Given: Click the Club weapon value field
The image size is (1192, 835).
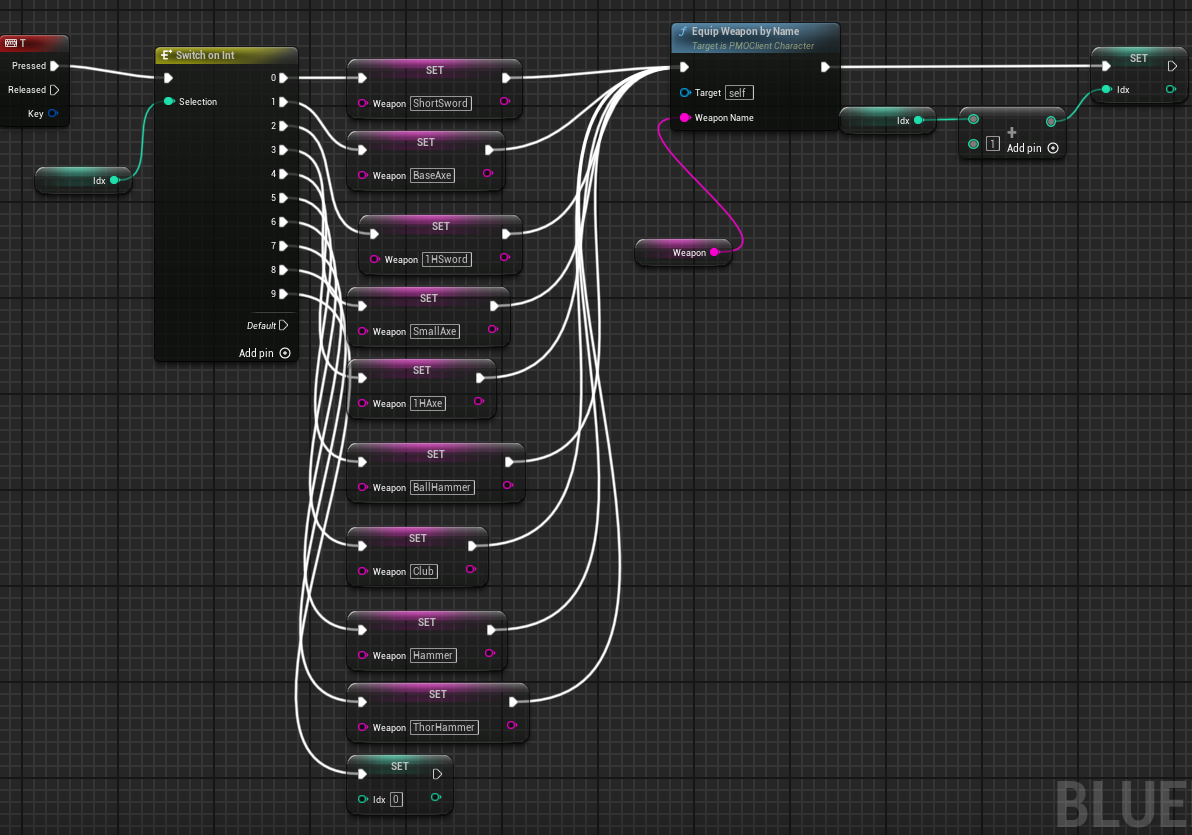Looking at the screenshot, I should coord(423,571).
